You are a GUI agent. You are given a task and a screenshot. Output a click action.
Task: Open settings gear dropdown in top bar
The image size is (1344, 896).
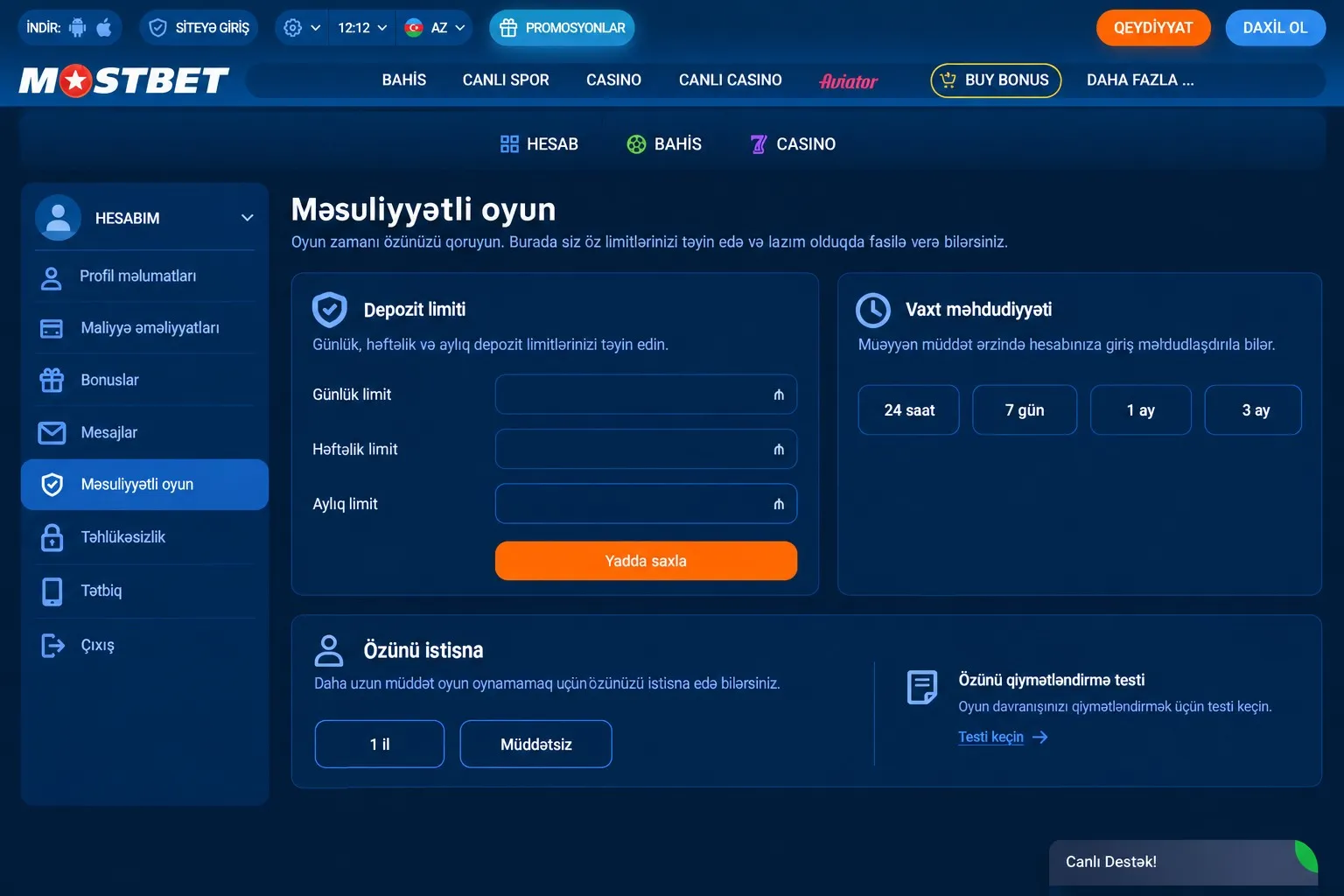tap(302, 28)
